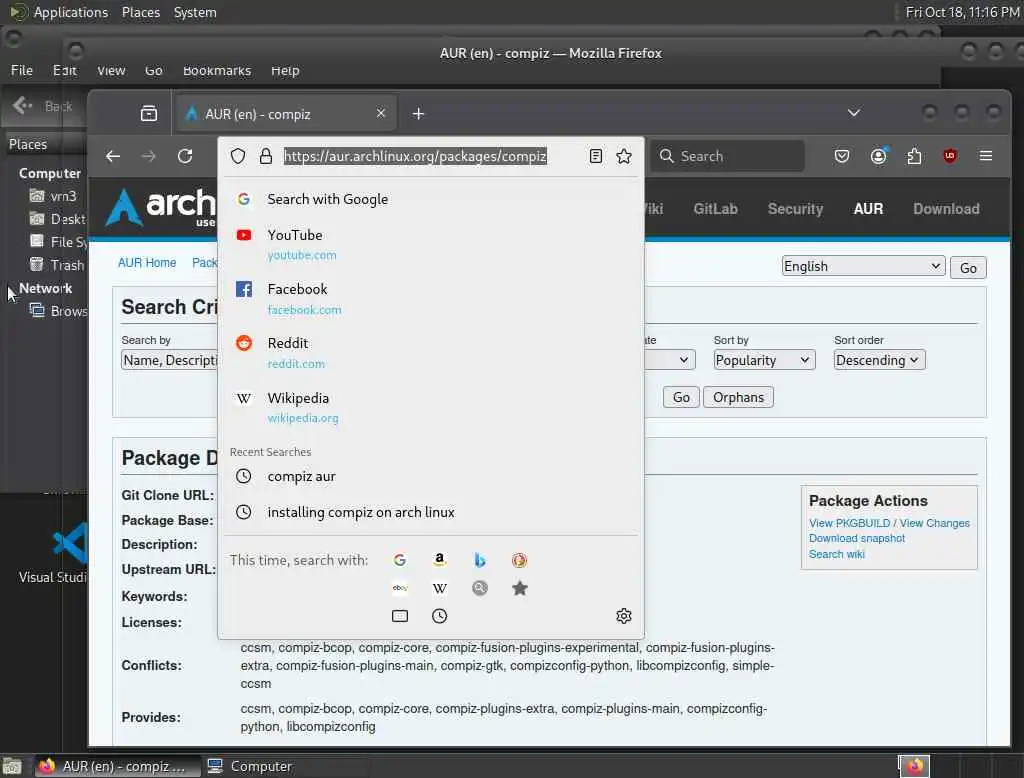The height and width of the screenshot is (778, 1024).
Task: Open the Sort by Popularity dropdown
Action: (763, 360)
